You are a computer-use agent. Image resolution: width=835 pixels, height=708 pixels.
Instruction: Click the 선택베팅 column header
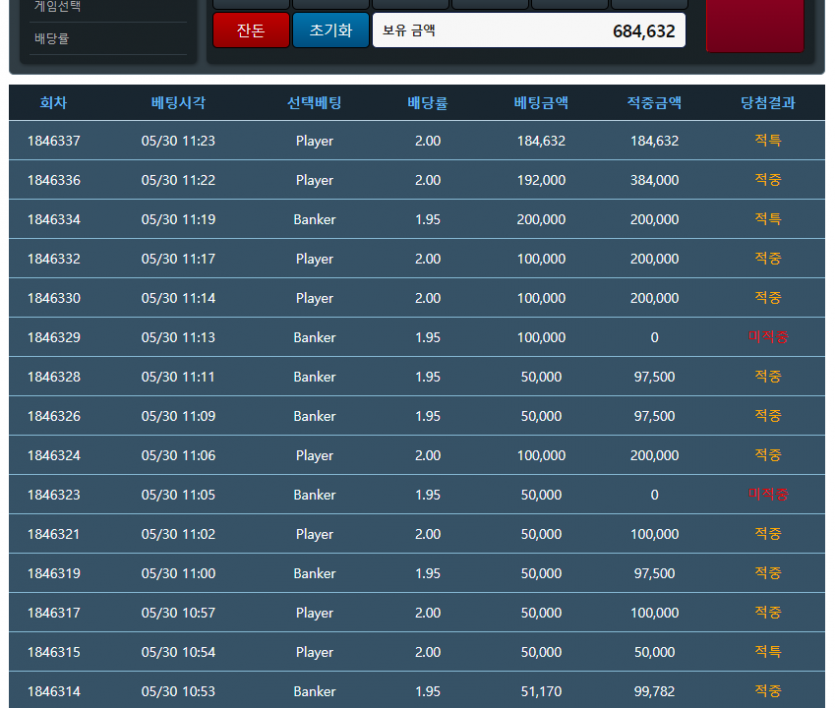click(314, 102)
